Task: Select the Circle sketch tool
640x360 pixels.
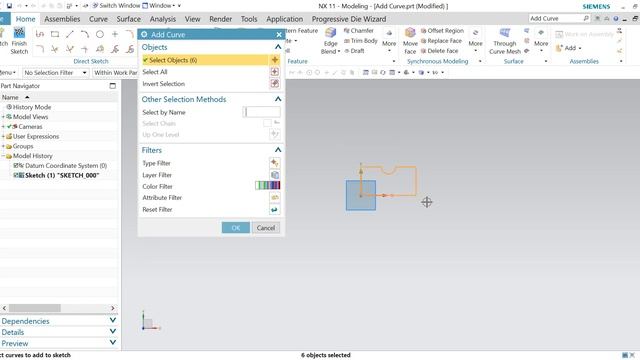Action: pyautogui.click(x=100, y=34)
